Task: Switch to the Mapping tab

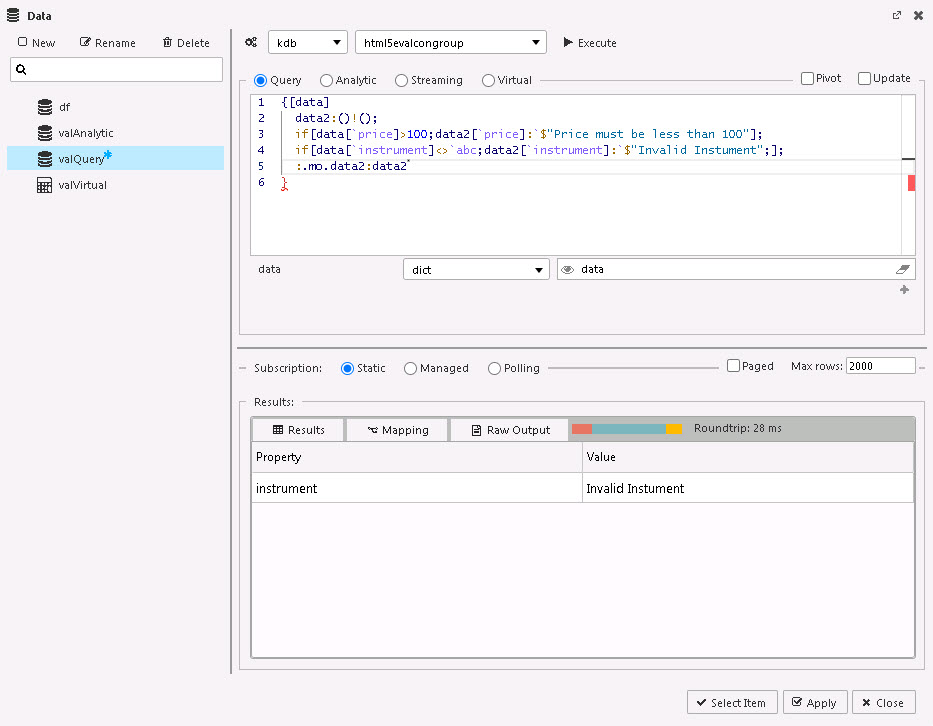Action: [396, 429]
